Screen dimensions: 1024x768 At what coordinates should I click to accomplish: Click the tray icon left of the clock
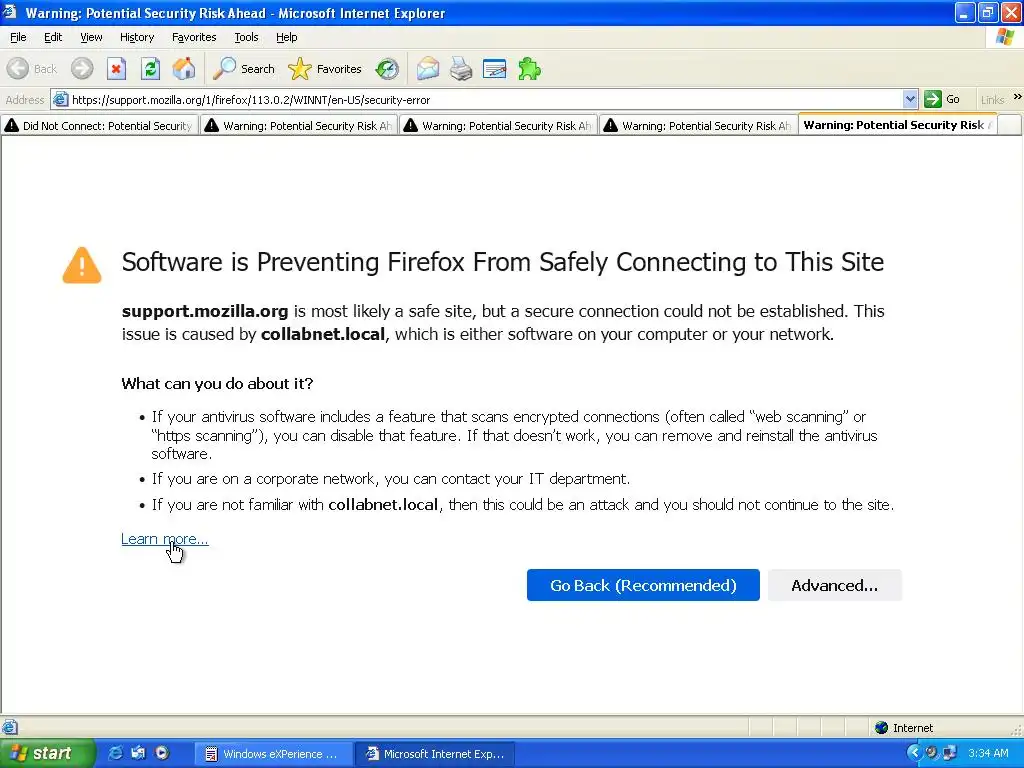pos(950,753)
